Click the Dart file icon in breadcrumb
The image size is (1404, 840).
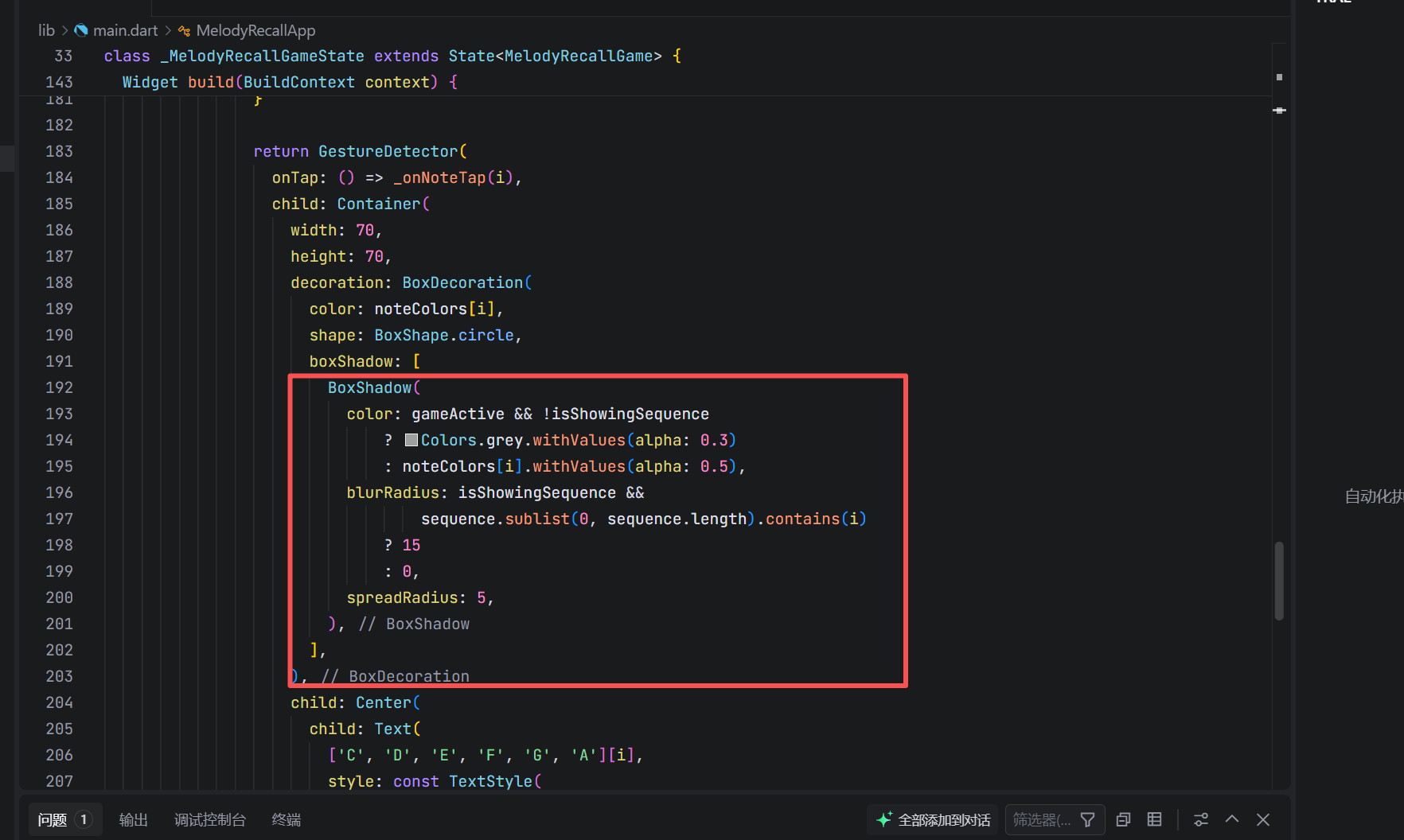pos(81,30)
